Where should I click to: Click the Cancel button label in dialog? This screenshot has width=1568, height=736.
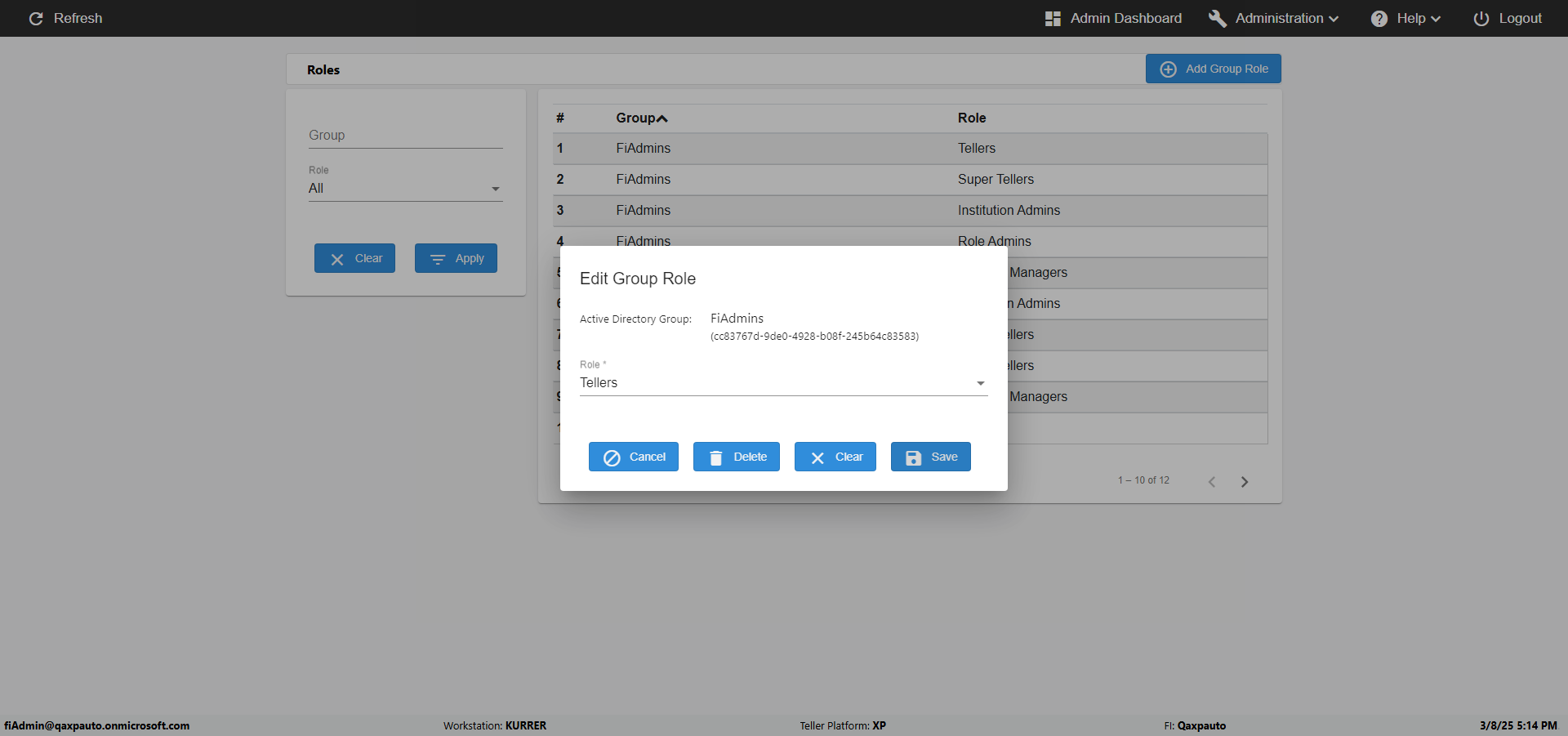(x=647, y=457)
